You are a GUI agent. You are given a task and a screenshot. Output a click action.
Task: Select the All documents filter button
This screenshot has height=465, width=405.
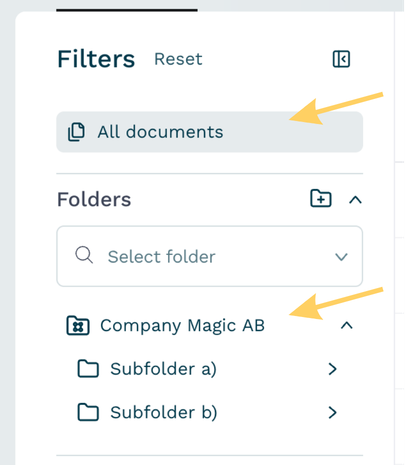coord(210,132)
